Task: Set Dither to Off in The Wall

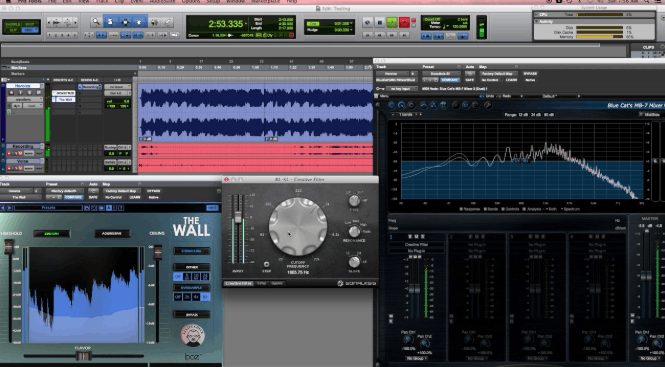Action: click(178, 277)
